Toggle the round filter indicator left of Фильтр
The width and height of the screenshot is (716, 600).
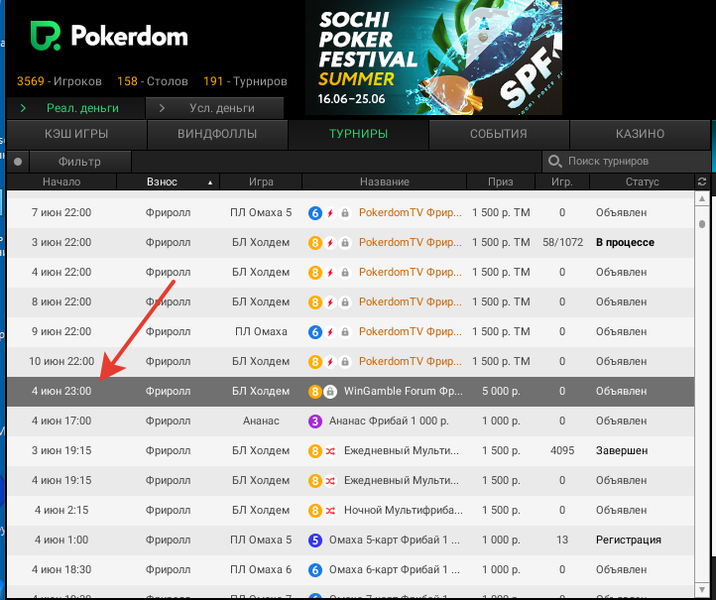[x=18, y=161]
